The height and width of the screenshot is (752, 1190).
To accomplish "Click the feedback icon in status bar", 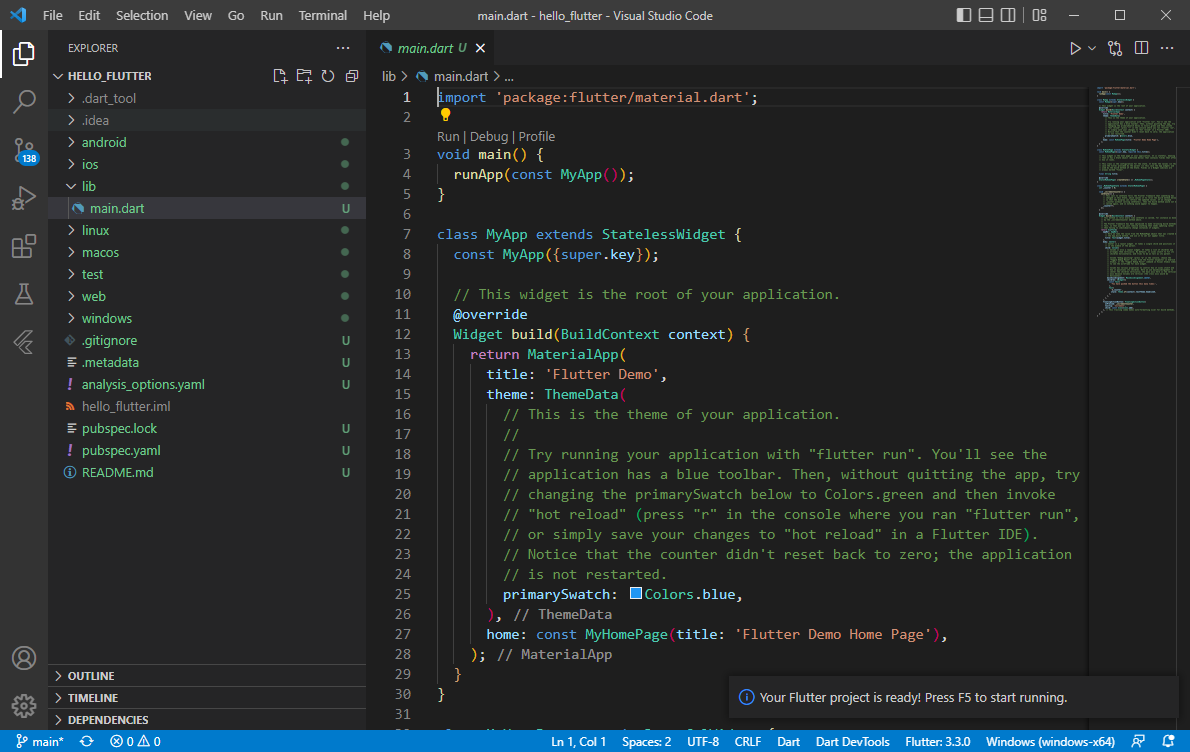I will pos(1138,741).
